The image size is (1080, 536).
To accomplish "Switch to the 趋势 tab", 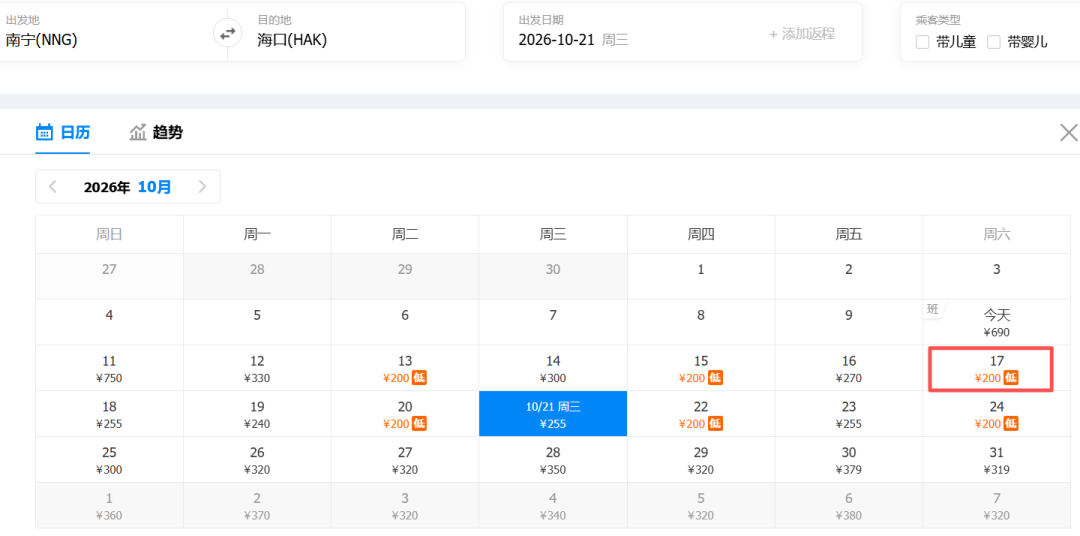I will pyautogui.click(x=156, y=132).
